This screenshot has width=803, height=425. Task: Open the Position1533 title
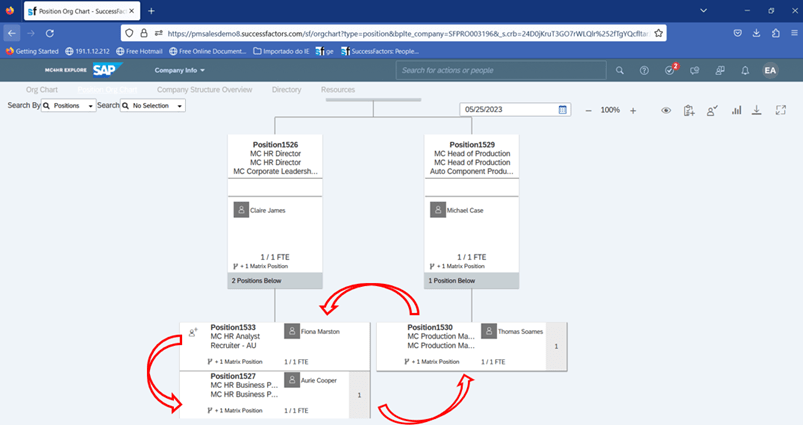[x=233, y=327]
